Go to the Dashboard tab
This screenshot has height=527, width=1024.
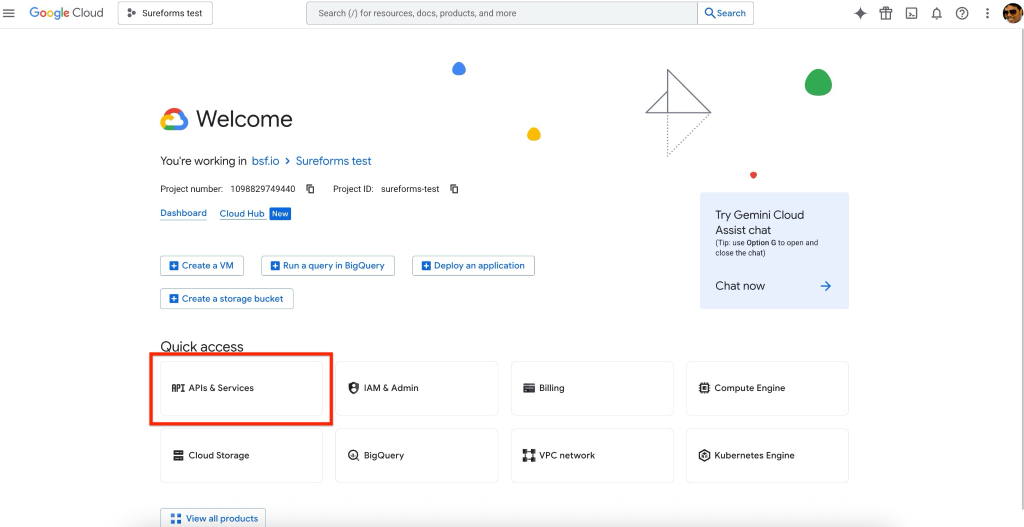tap(184, 214)
